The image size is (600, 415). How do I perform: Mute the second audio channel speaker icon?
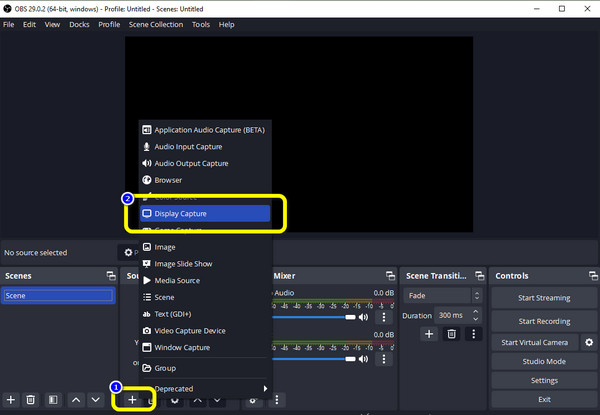click(364, 359)
